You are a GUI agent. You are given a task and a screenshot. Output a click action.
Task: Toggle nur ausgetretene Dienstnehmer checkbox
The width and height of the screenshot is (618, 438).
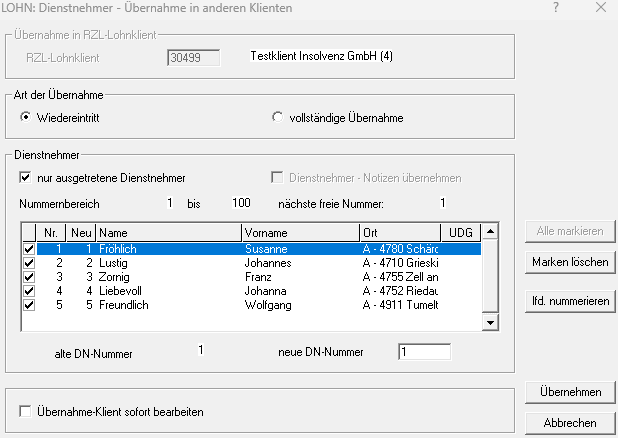26,178
